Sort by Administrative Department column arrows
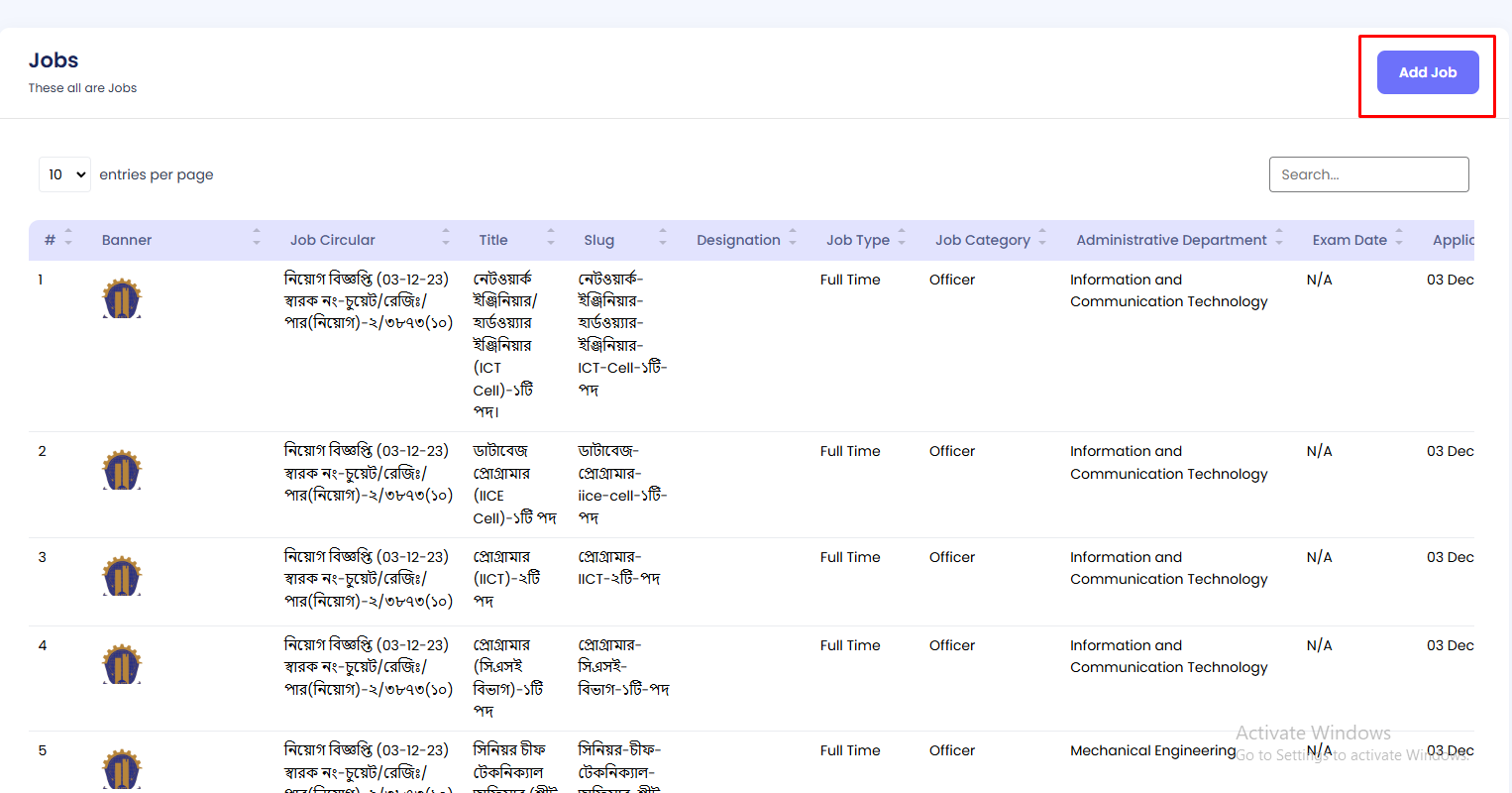The image size is (1512, 793). pos(1279,239)
